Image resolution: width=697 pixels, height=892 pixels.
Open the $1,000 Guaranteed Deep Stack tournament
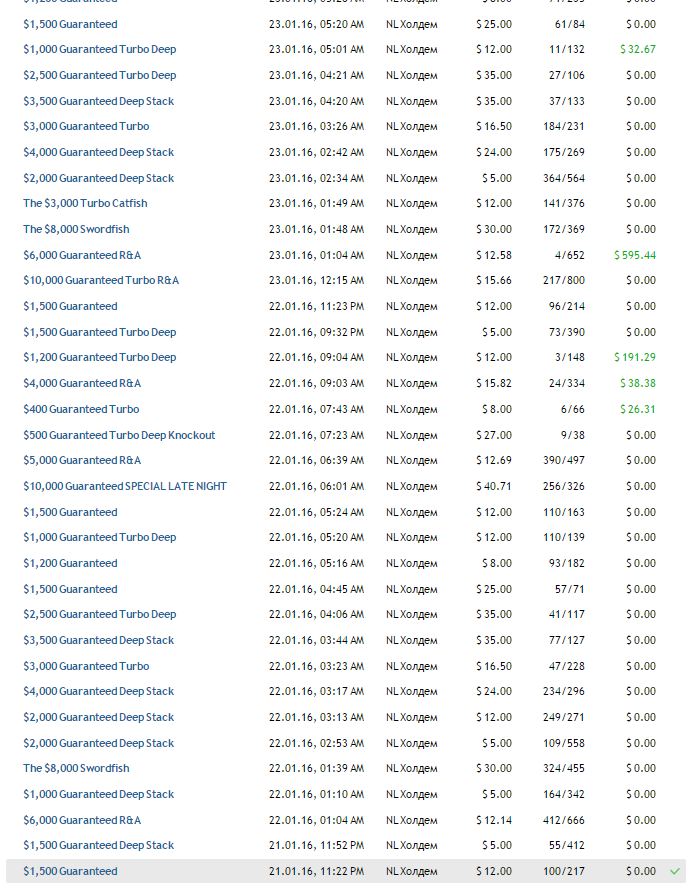click(98, 794)
